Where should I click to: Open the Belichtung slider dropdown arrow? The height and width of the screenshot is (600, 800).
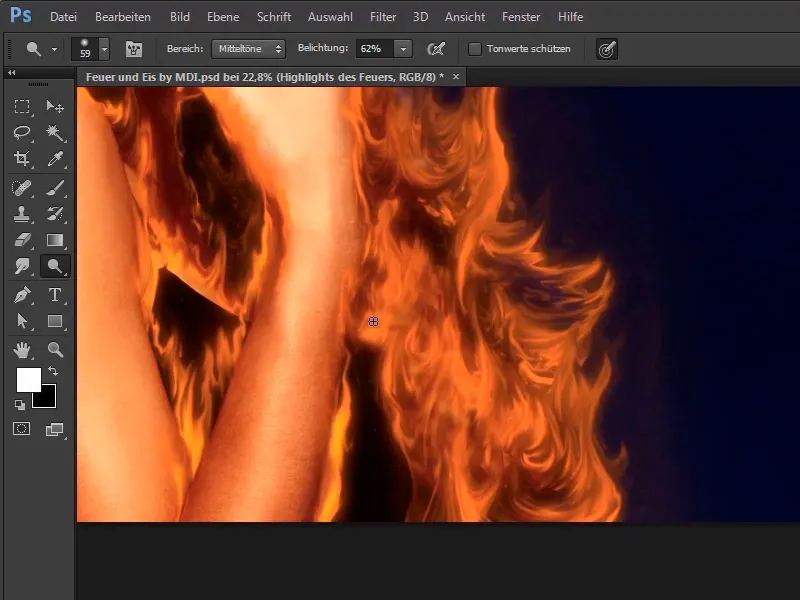(403, 49)
